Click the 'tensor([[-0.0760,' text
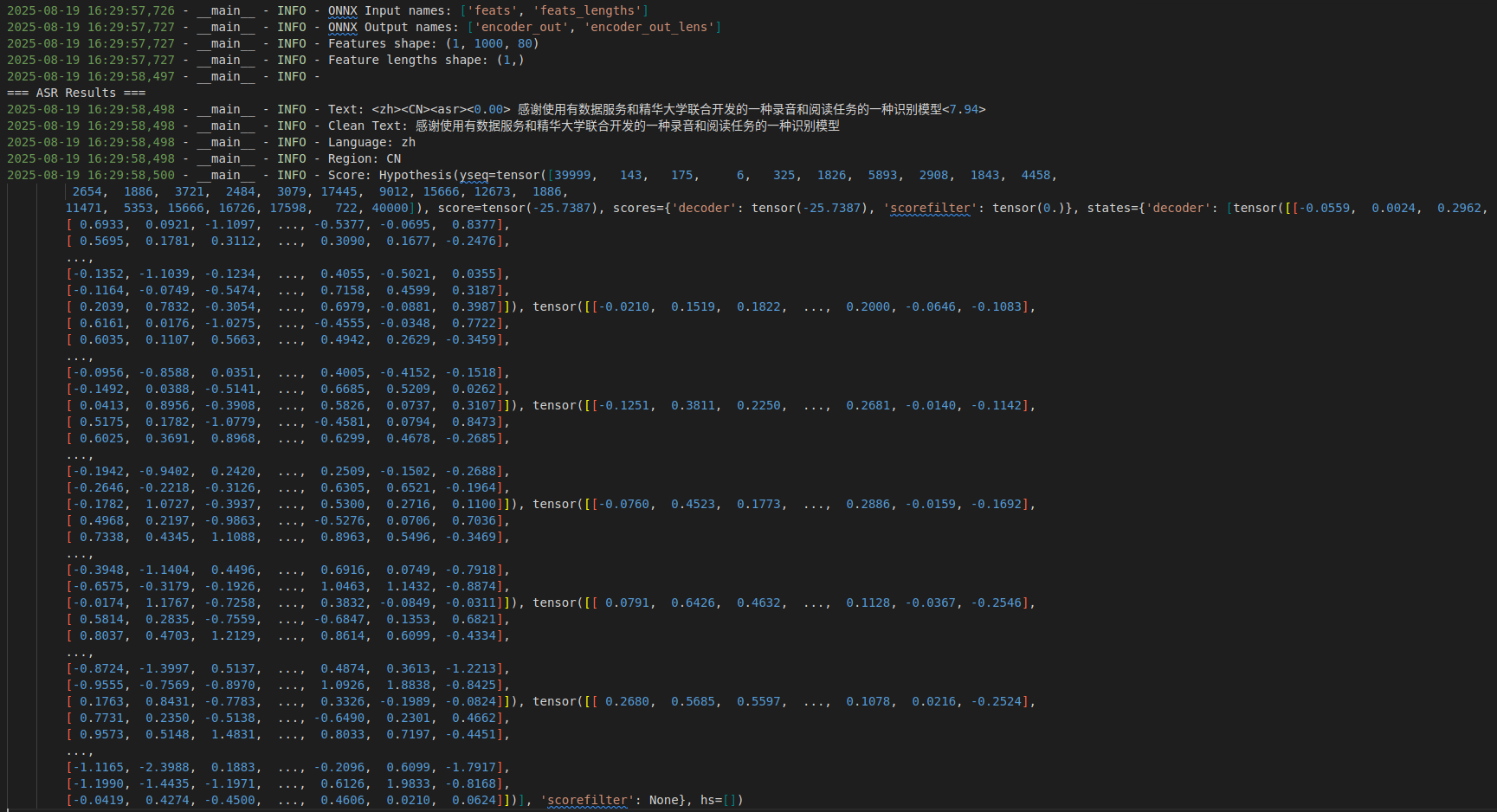This screenshot has height=812, width=1497. coord(594,504)
